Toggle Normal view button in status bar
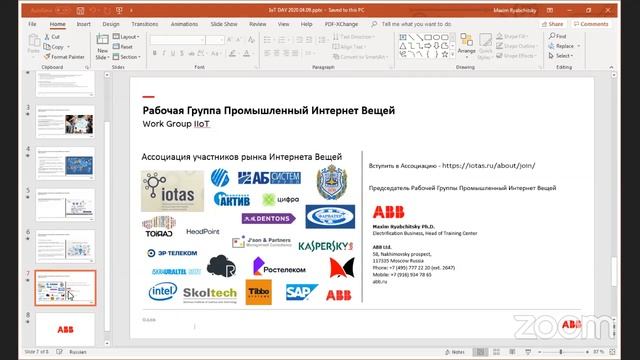This screenshot has height=360, width=640. [480, 351]
